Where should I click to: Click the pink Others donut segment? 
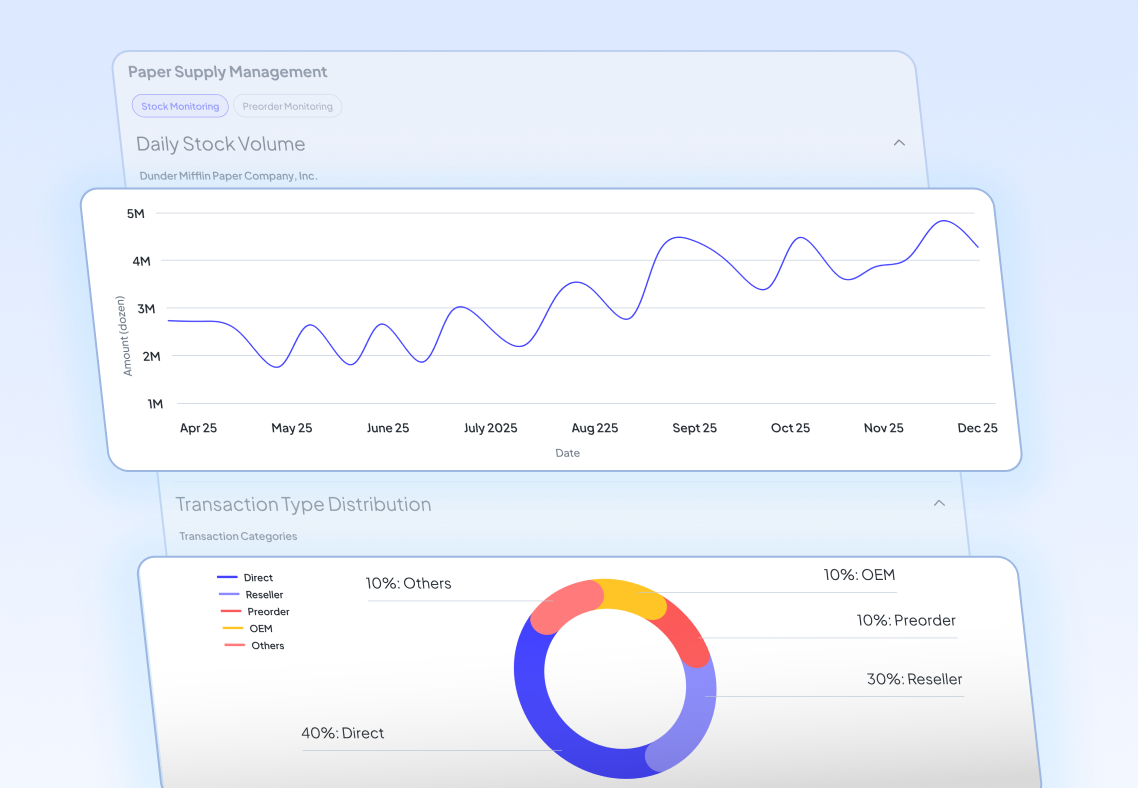[562, 606]
